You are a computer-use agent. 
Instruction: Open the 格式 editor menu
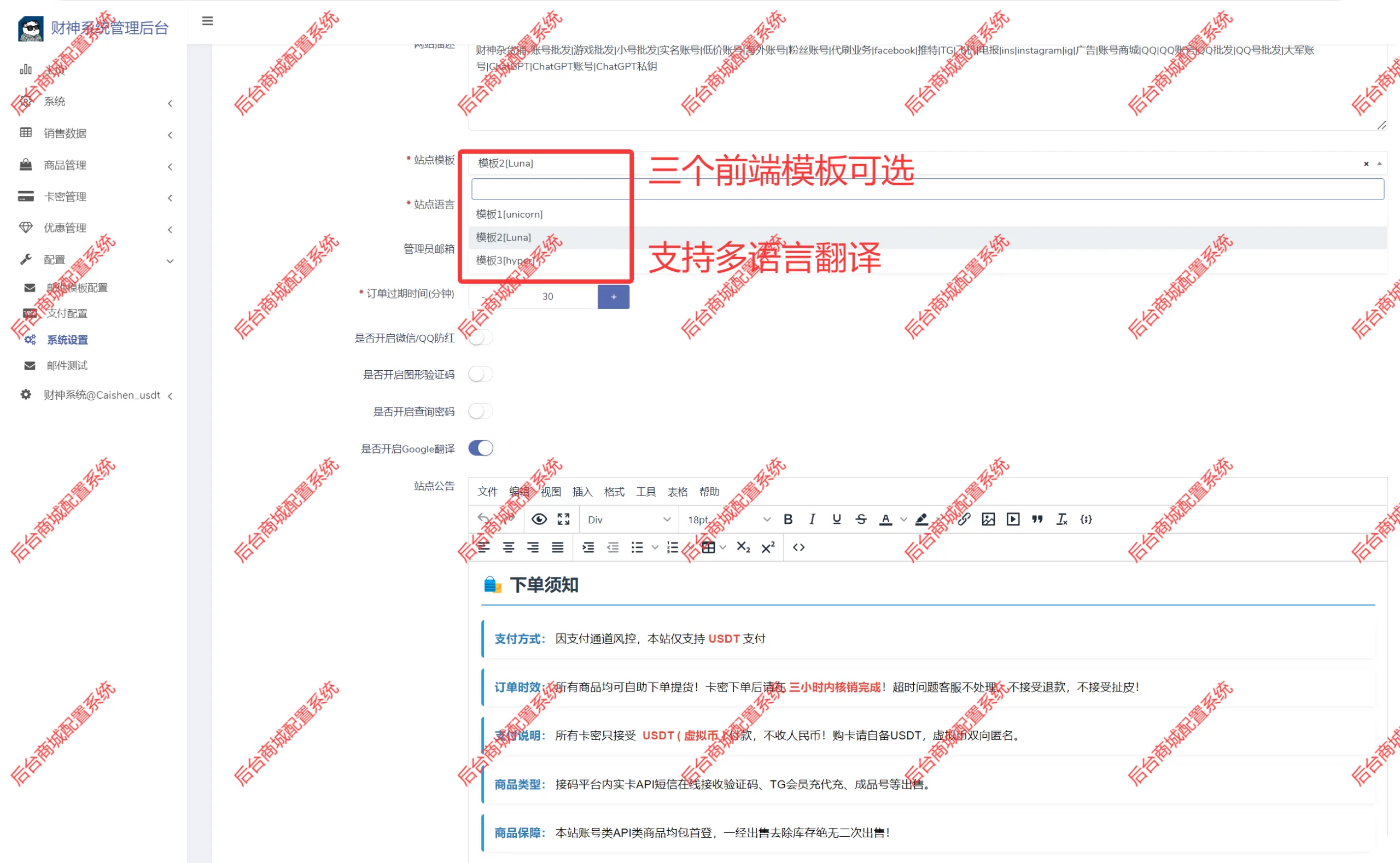[614, 492]
